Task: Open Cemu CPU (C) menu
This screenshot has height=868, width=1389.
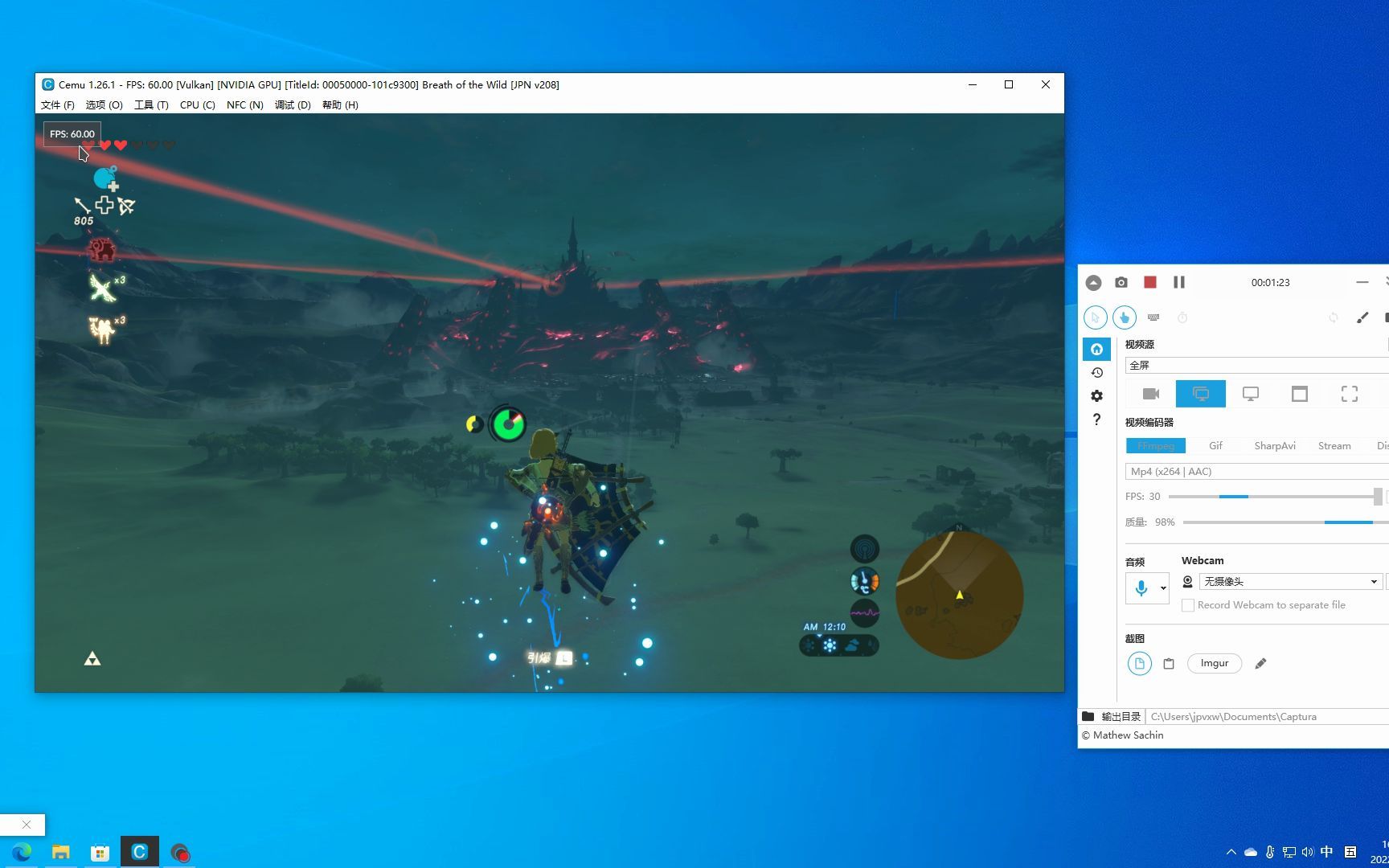Action: click(198, 104)
